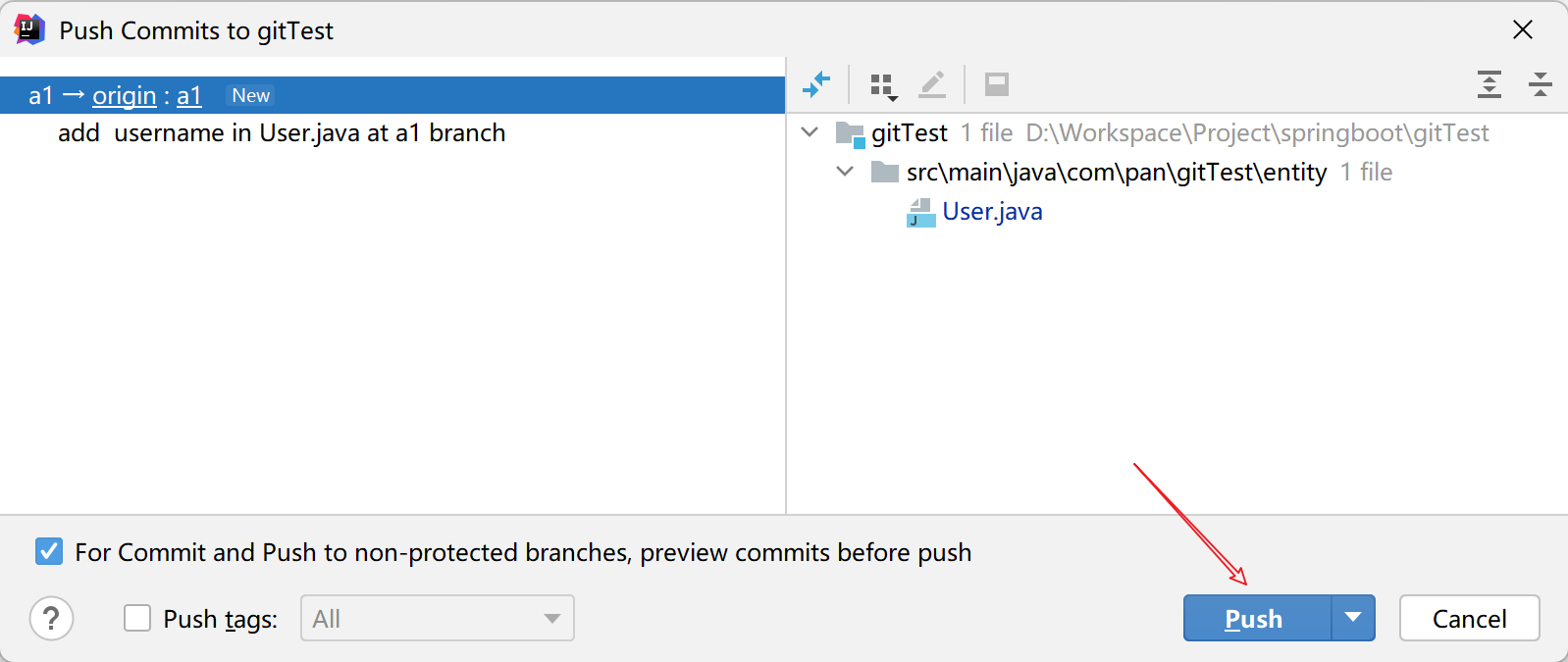
Task: Click the origin remote link
Action: pyautogui.click(x=125, y=95)
